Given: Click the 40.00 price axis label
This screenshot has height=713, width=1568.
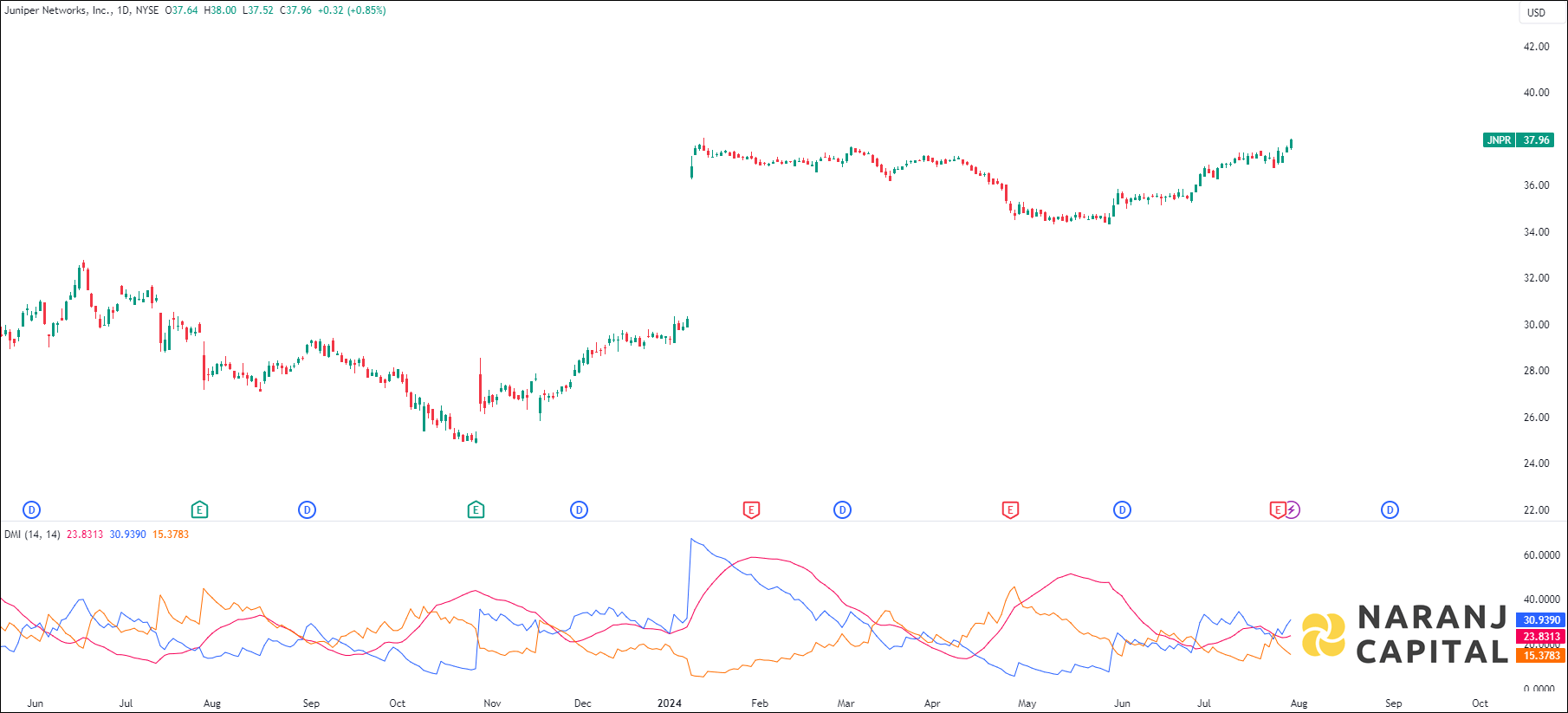Looking at the screenshot, I should click(x=1537, y=93).
